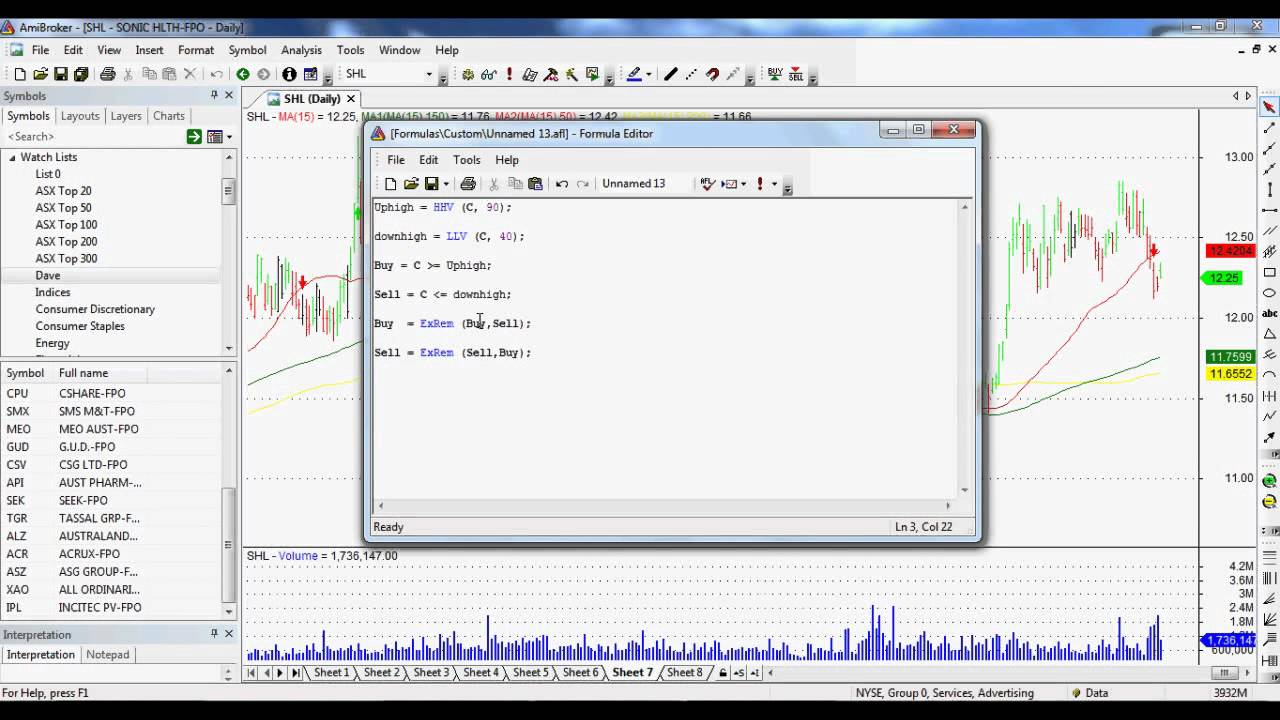The height and width of the screenshot is (720, 1280).
Task: Click Open folder icon in main toolbar
Action: pos(40,74)
